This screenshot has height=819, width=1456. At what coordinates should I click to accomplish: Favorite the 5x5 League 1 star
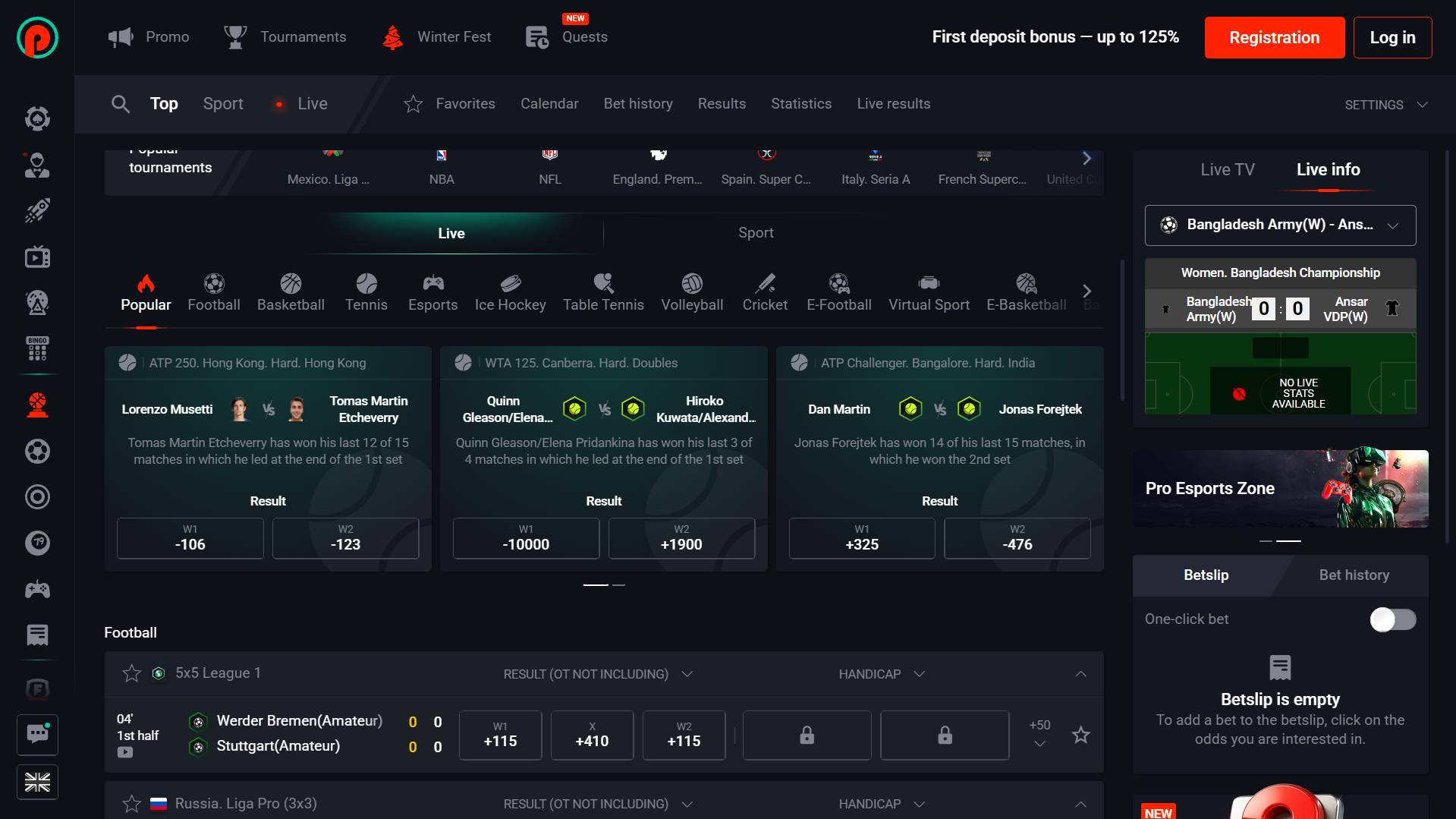point(132,673)
